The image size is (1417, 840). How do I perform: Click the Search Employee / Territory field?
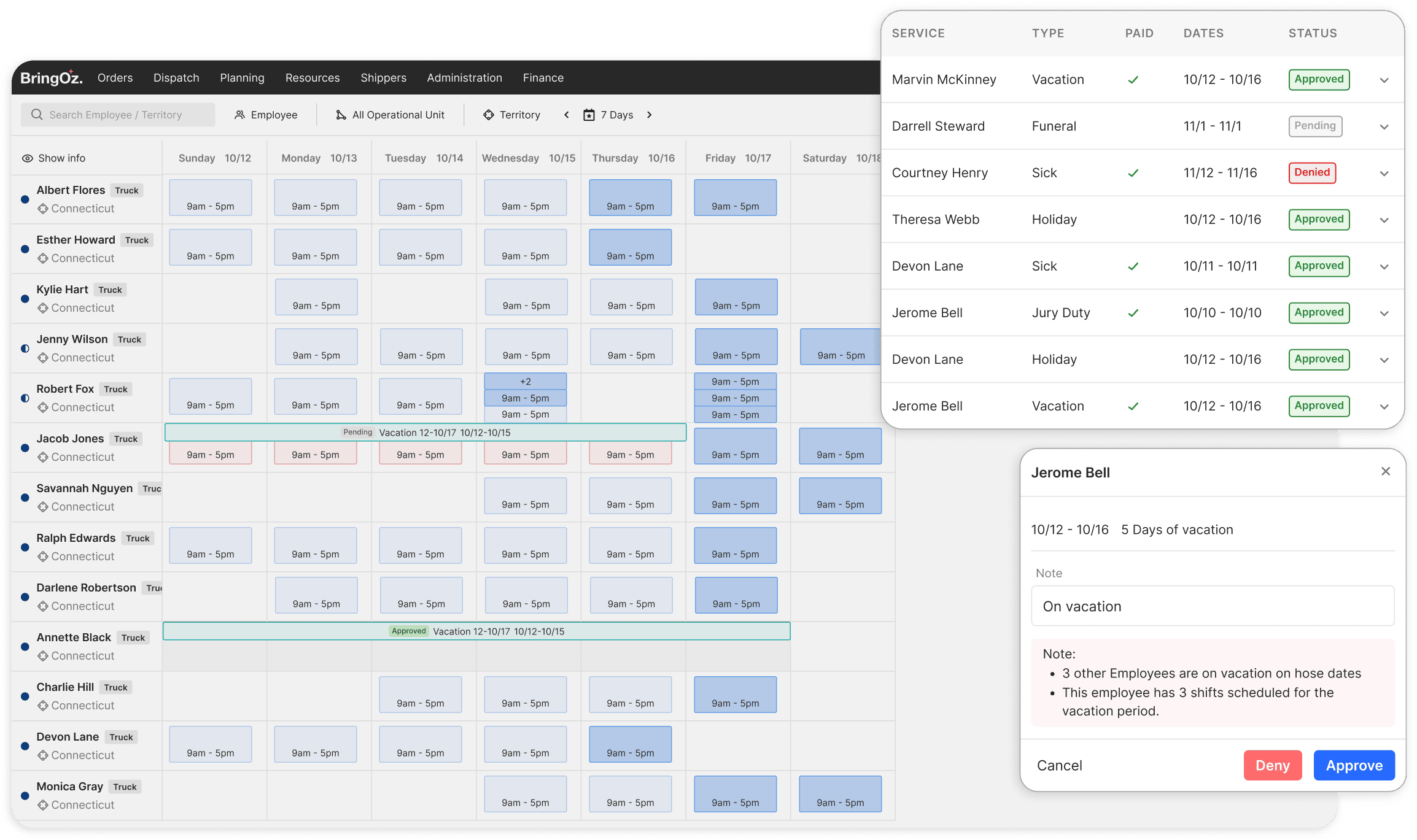[x=118, y=115]
